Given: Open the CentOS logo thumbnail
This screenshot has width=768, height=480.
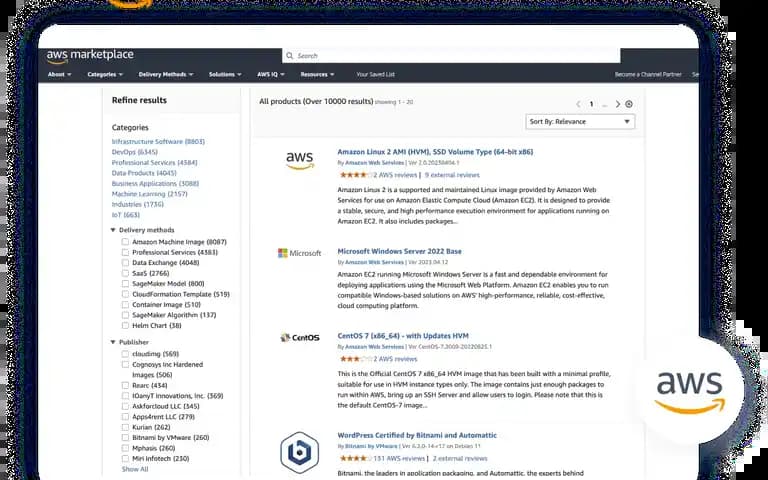Looking at the screenshot, I should click(x=299, y=337).
